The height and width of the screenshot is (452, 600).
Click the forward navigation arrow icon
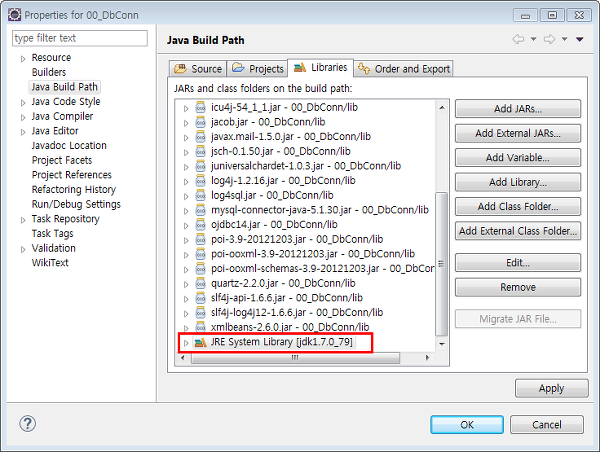coord(549,39)
